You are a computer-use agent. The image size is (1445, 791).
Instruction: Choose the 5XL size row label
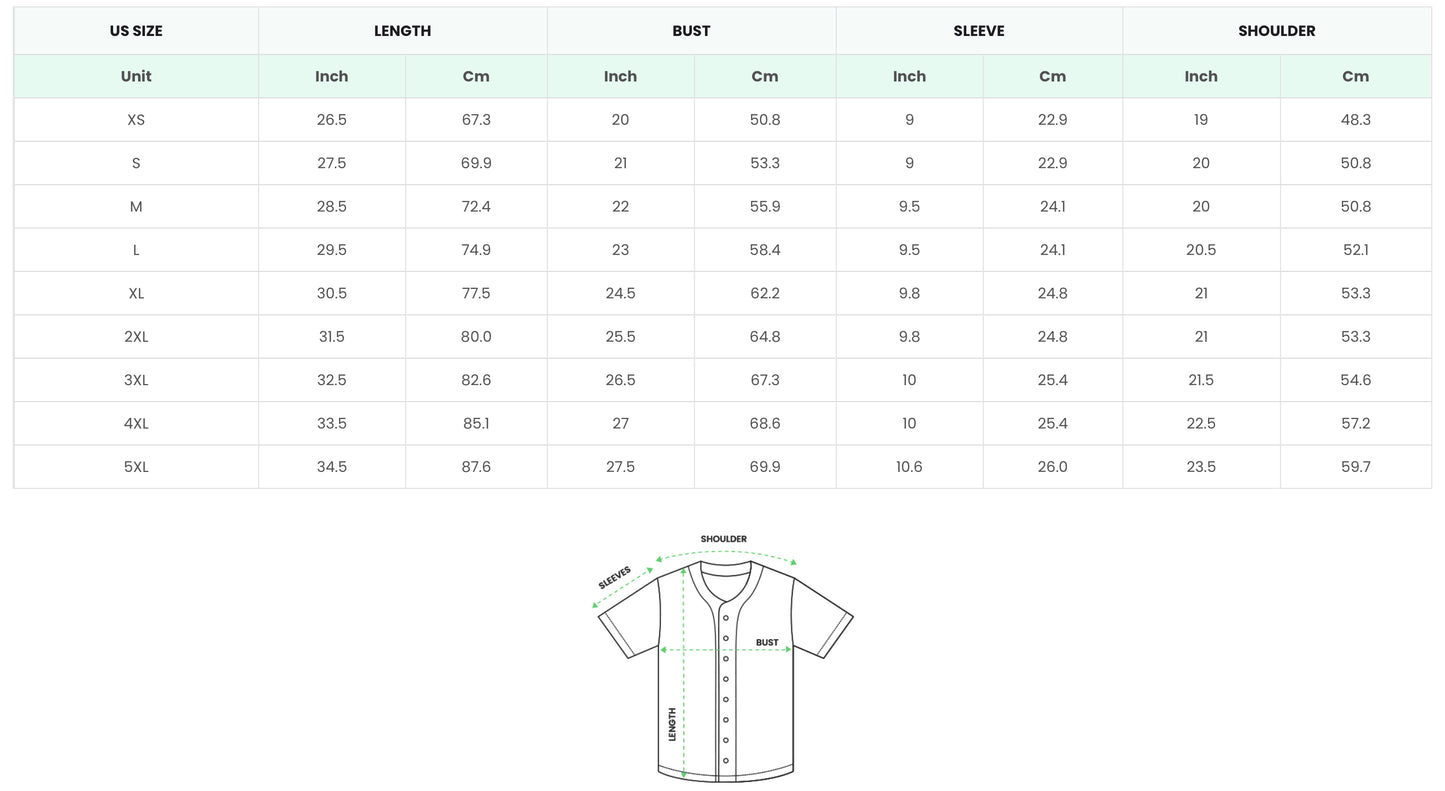[x=136, y=467]
